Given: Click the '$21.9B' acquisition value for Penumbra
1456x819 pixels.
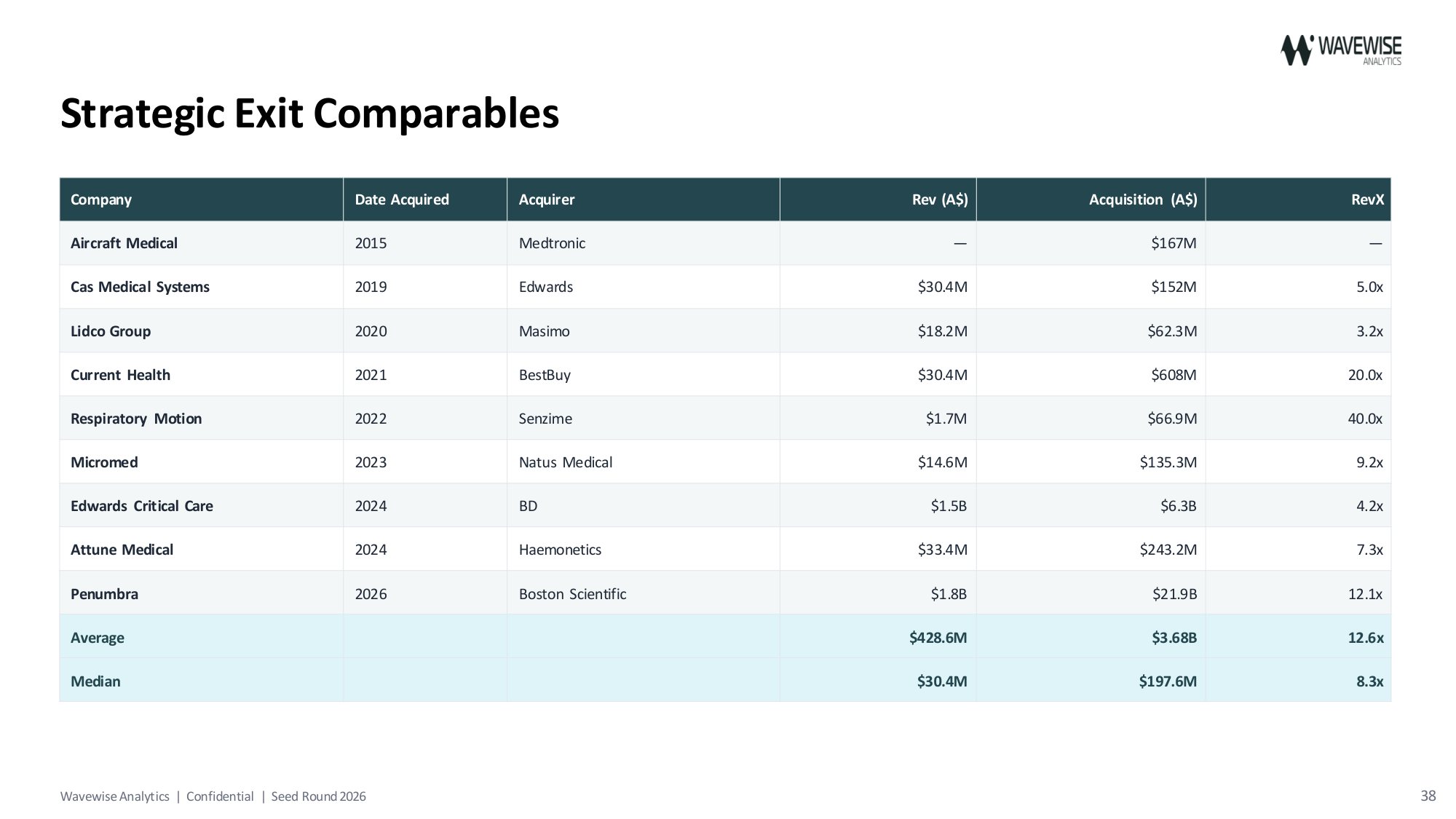Looking at the screenshot, I should (x=1174, y=594).
